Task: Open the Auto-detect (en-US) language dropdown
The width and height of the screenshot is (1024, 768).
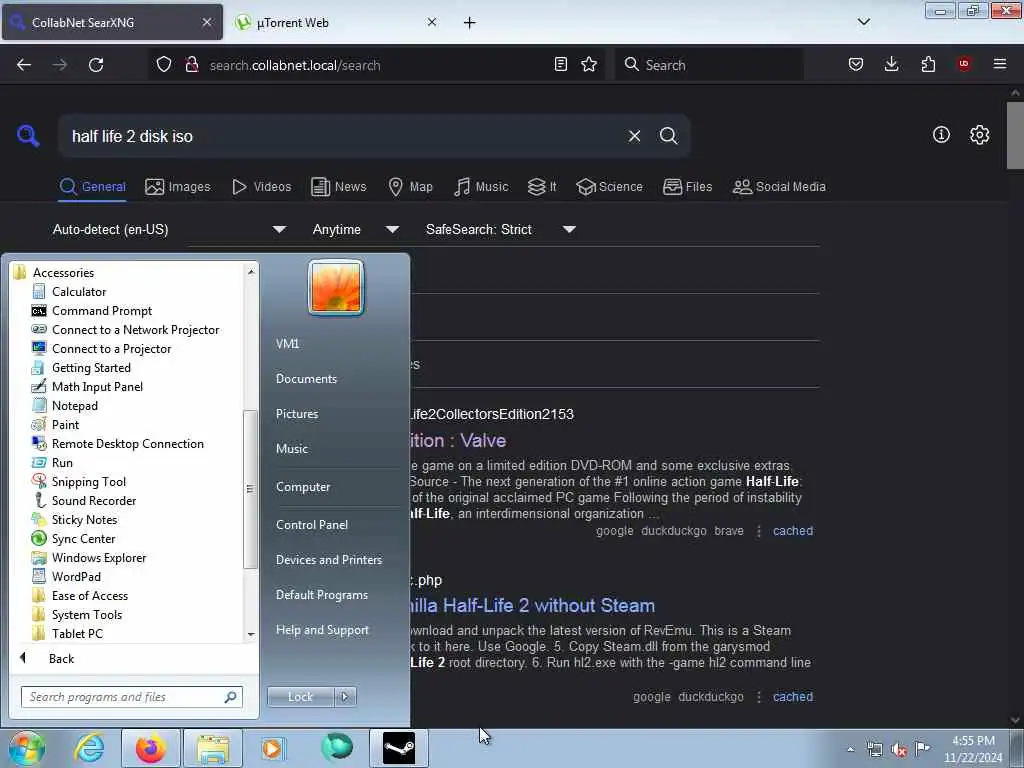Action: tap(169, 229)
